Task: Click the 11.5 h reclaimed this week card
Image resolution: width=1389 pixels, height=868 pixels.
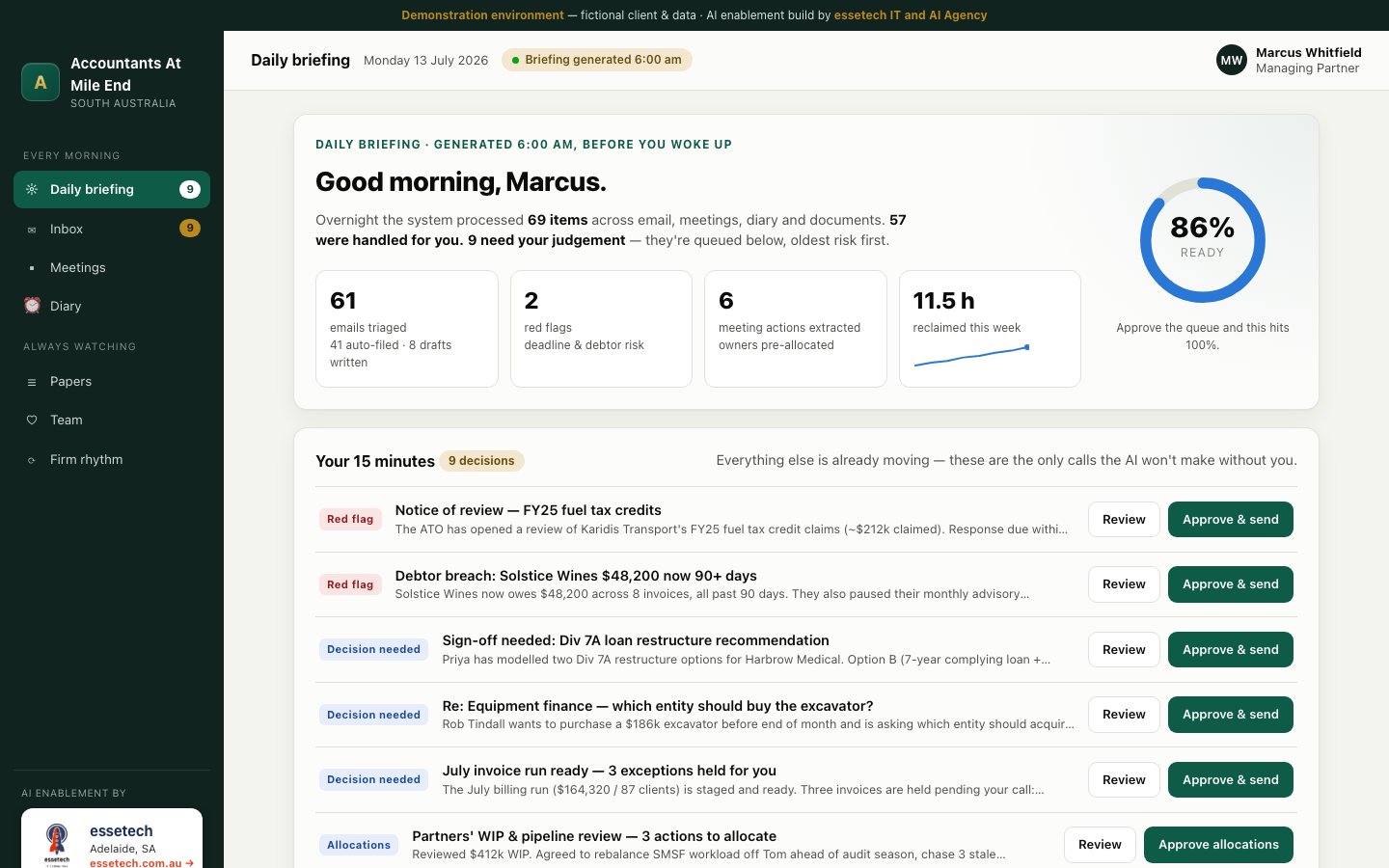Action: click(990, 329)
